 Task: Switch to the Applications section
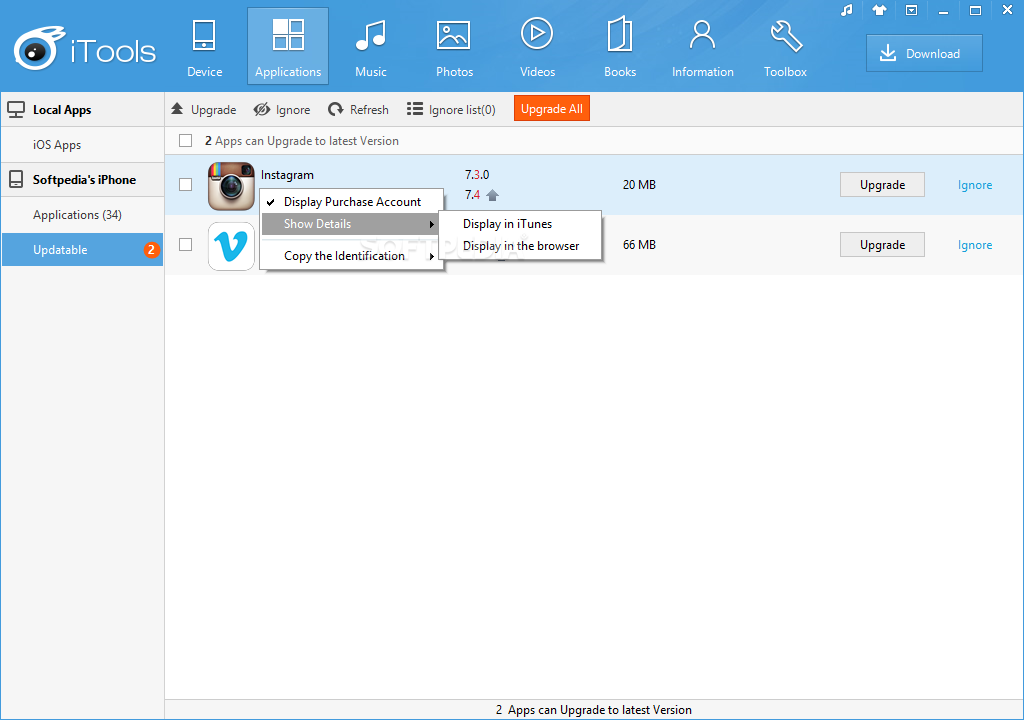point(288,47)
